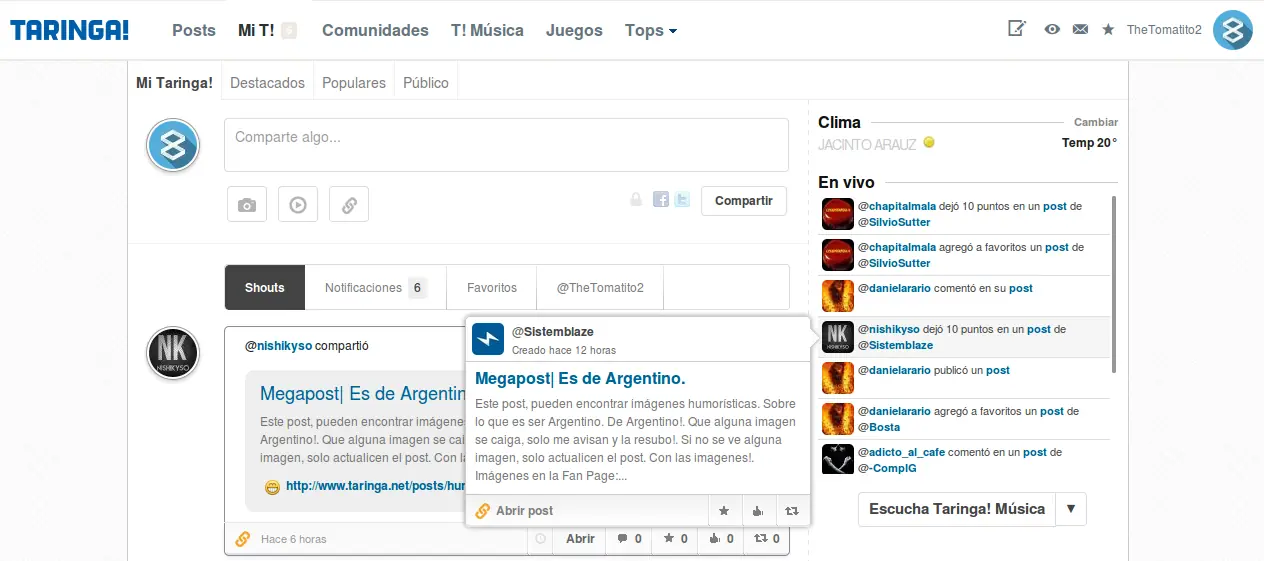
Task: Click the JACINTO ARAUZ location text
Action: 867,144
